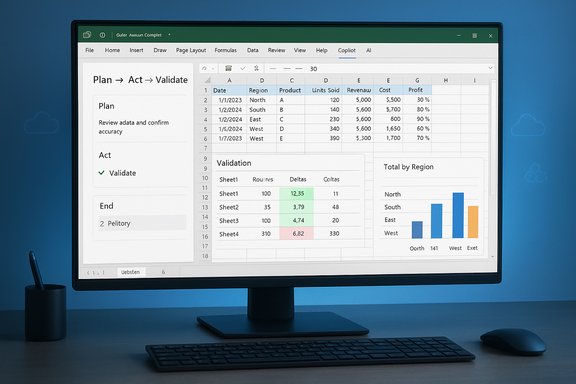The height and width of the screenshot is (384, 576).
Task: Click the previous sheet navigation arrow
Action: (x=88, y=273)
